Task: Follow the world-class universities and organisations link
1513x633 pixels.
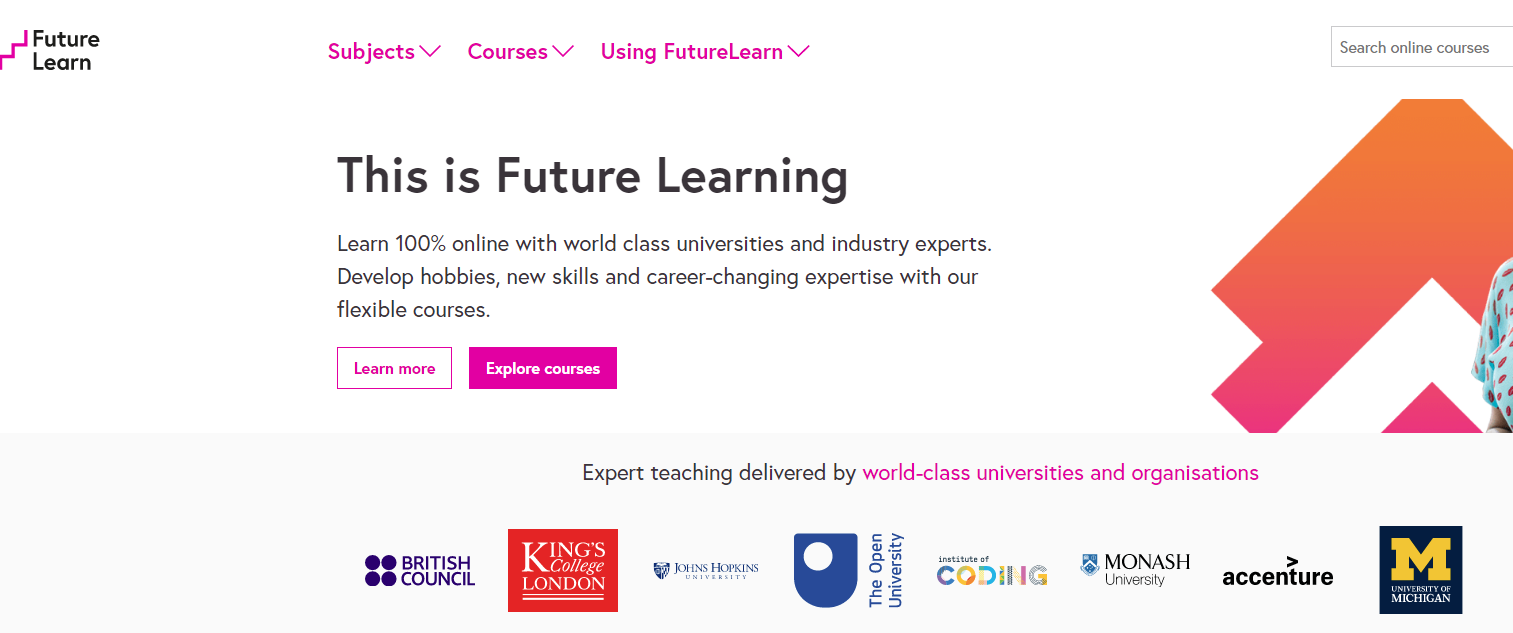Action: pos(1060,472)
